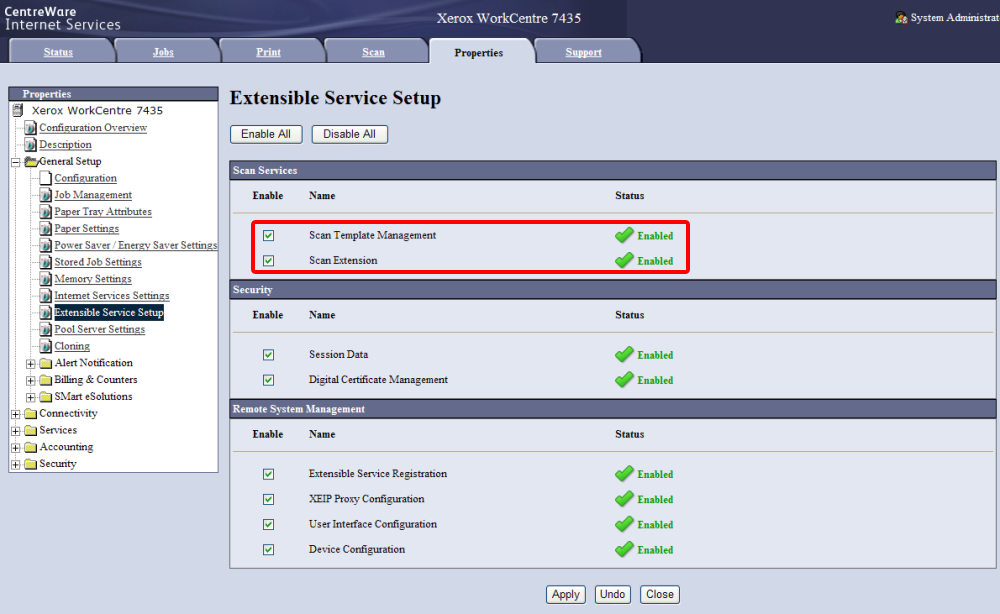Click the printer icon for Xerox WorkCentre 7435
Screen dimensions: 1000x614
coord(18,111)
